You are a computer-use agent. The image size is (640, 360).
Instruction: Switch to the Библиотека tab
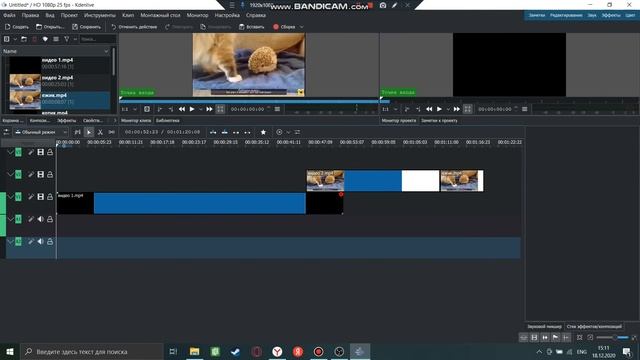click(168, 120)
